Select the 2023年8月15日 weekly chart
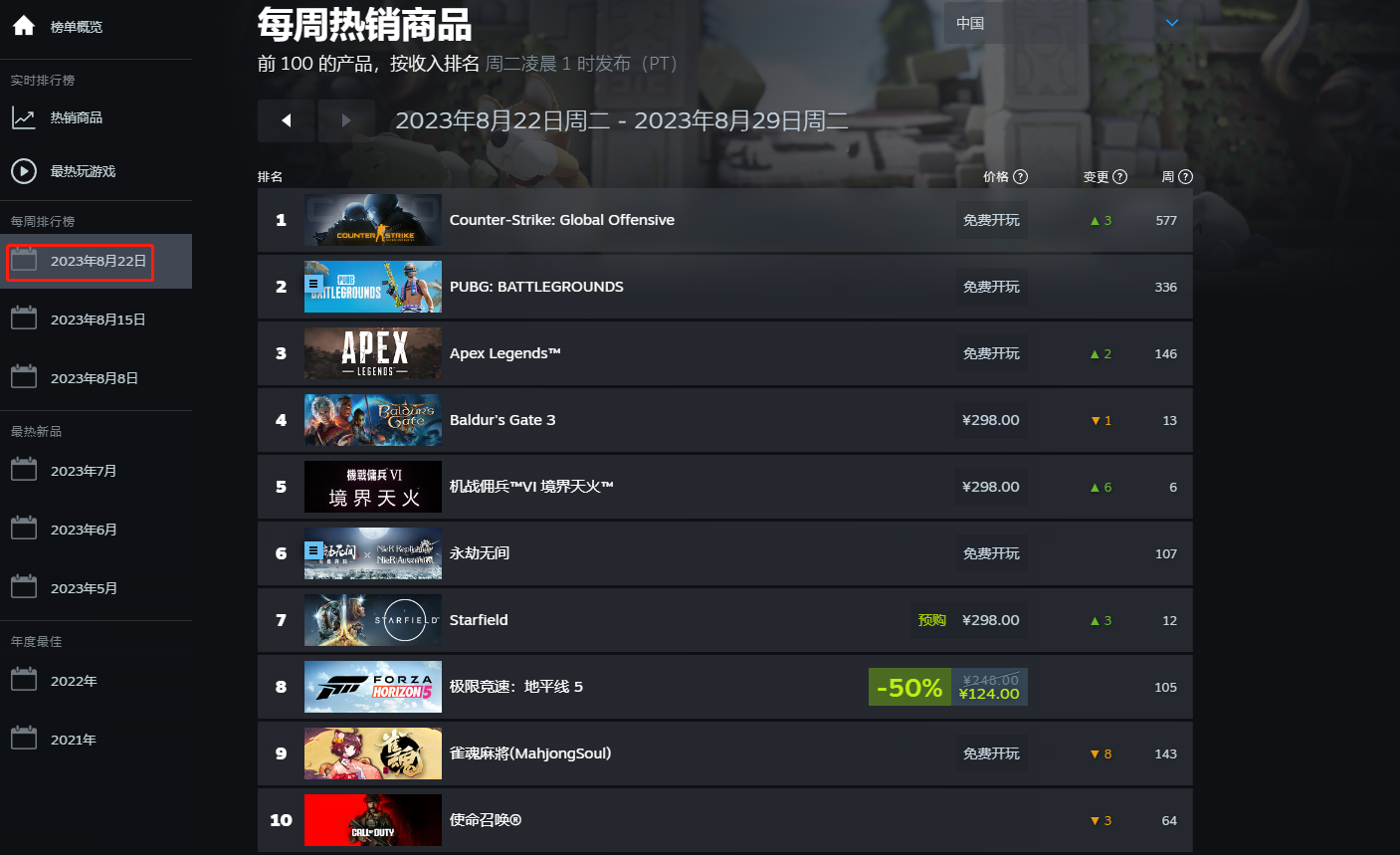Viewport: 1400px width, 855px height. (96, 320)
